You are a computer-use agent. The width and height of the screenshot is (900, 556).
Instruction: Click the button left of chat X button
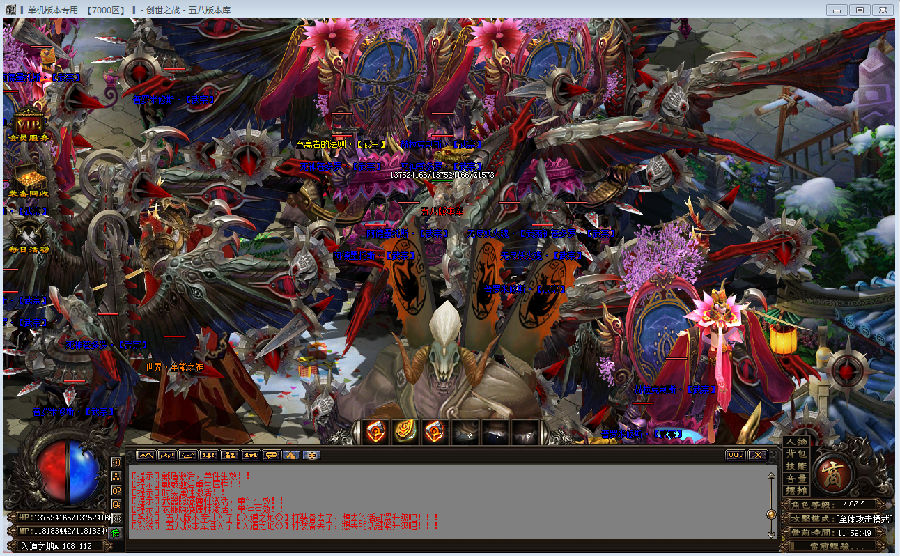[x=735, y=455]
